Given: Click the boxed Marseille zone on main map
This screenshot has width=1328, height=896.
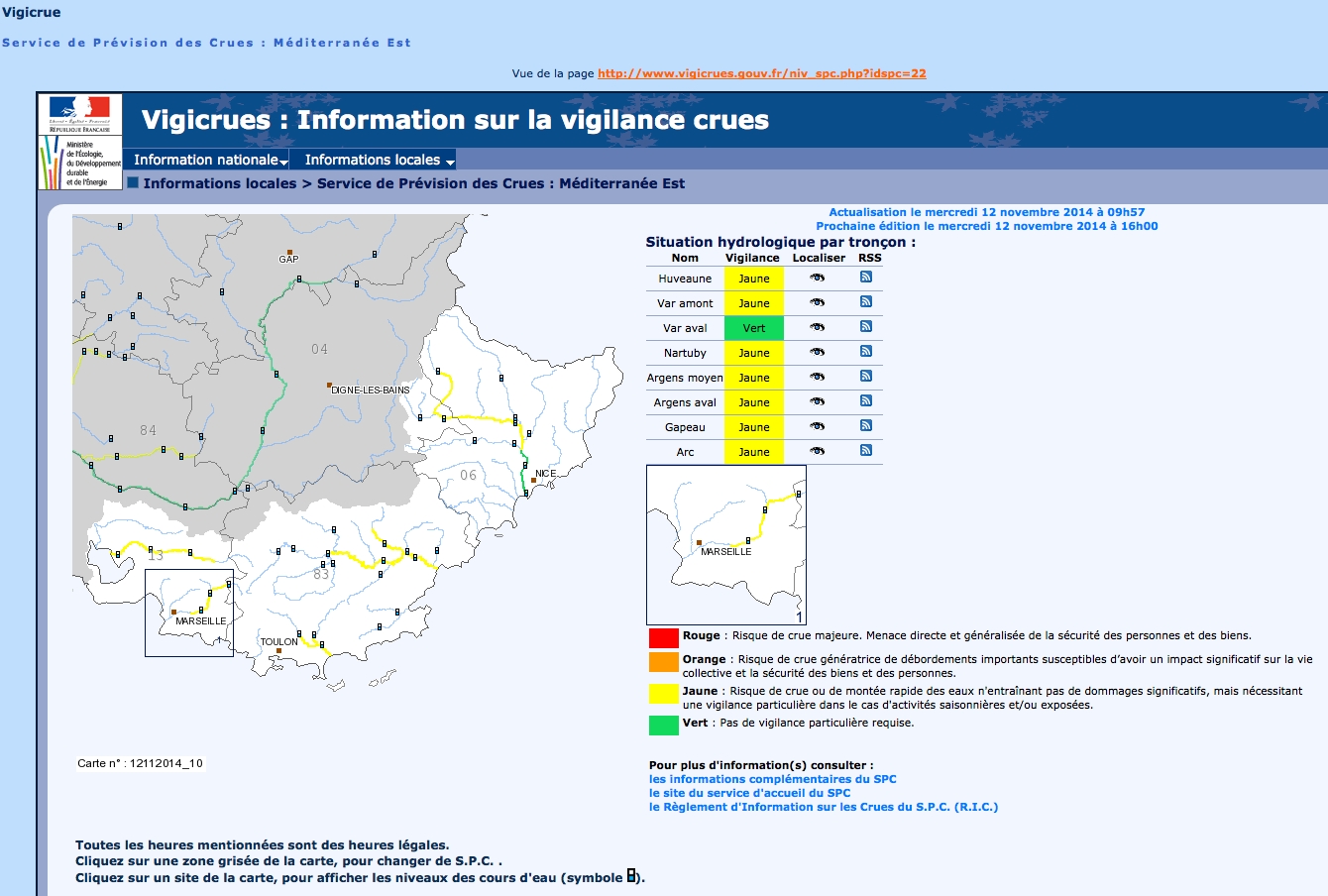Looking at the screenshot, I should pos(189,613).
